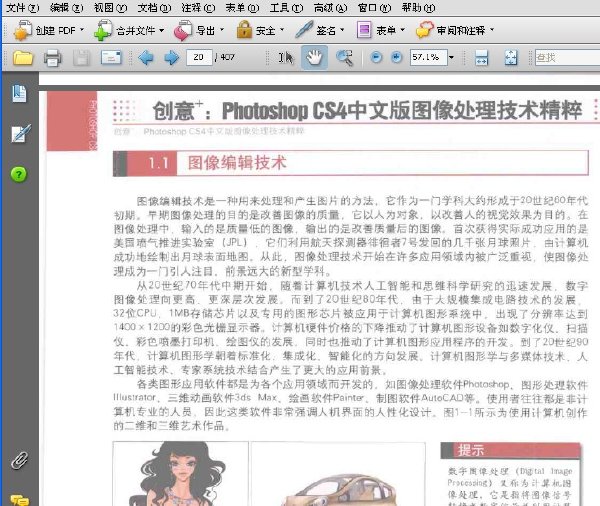Click the email envelope icon
The image size is (600, 506).
click(x=111, y=58)
